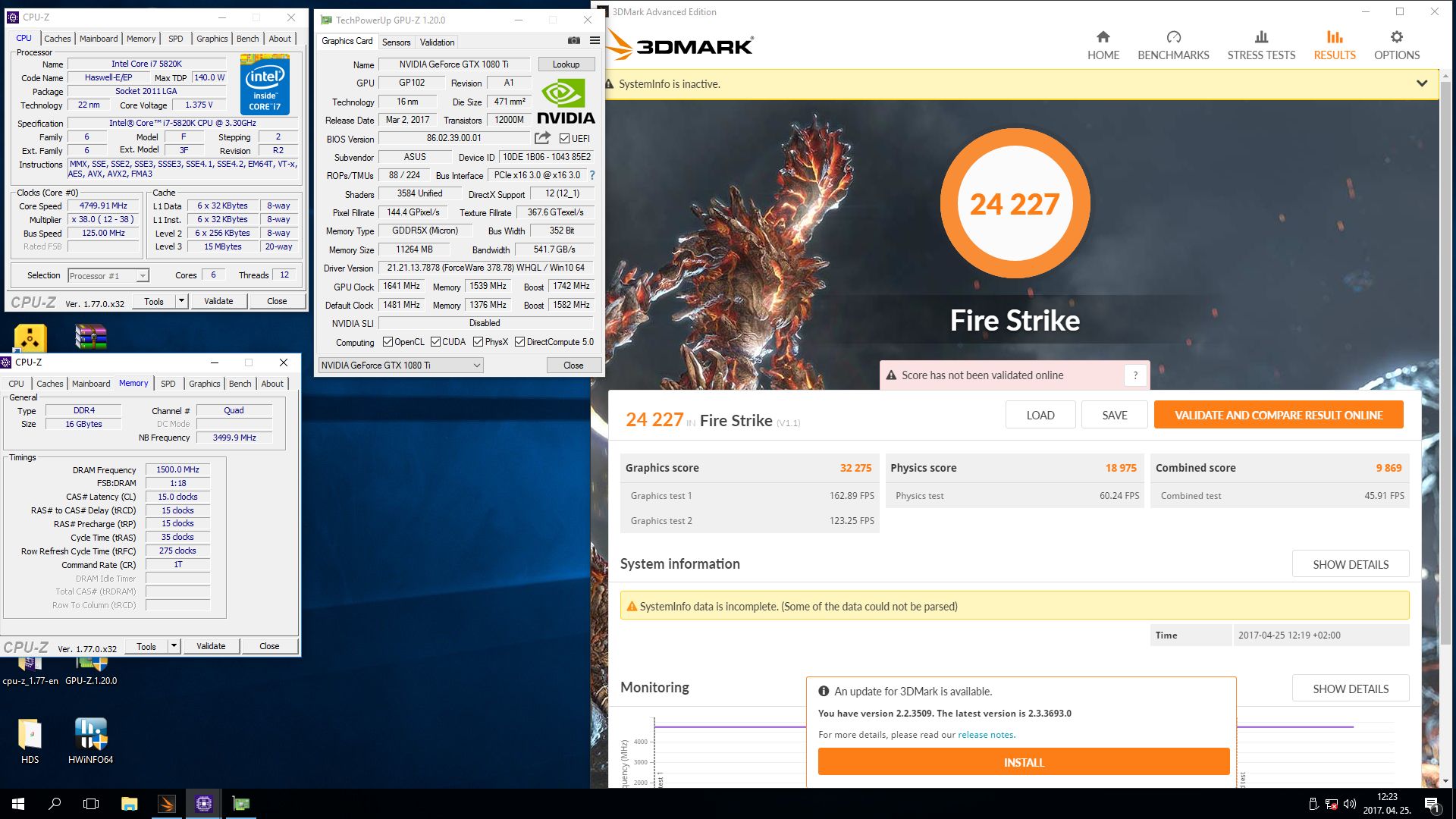
Task: Open the OPTIONS gear icon
Action: pos(1396,37)
